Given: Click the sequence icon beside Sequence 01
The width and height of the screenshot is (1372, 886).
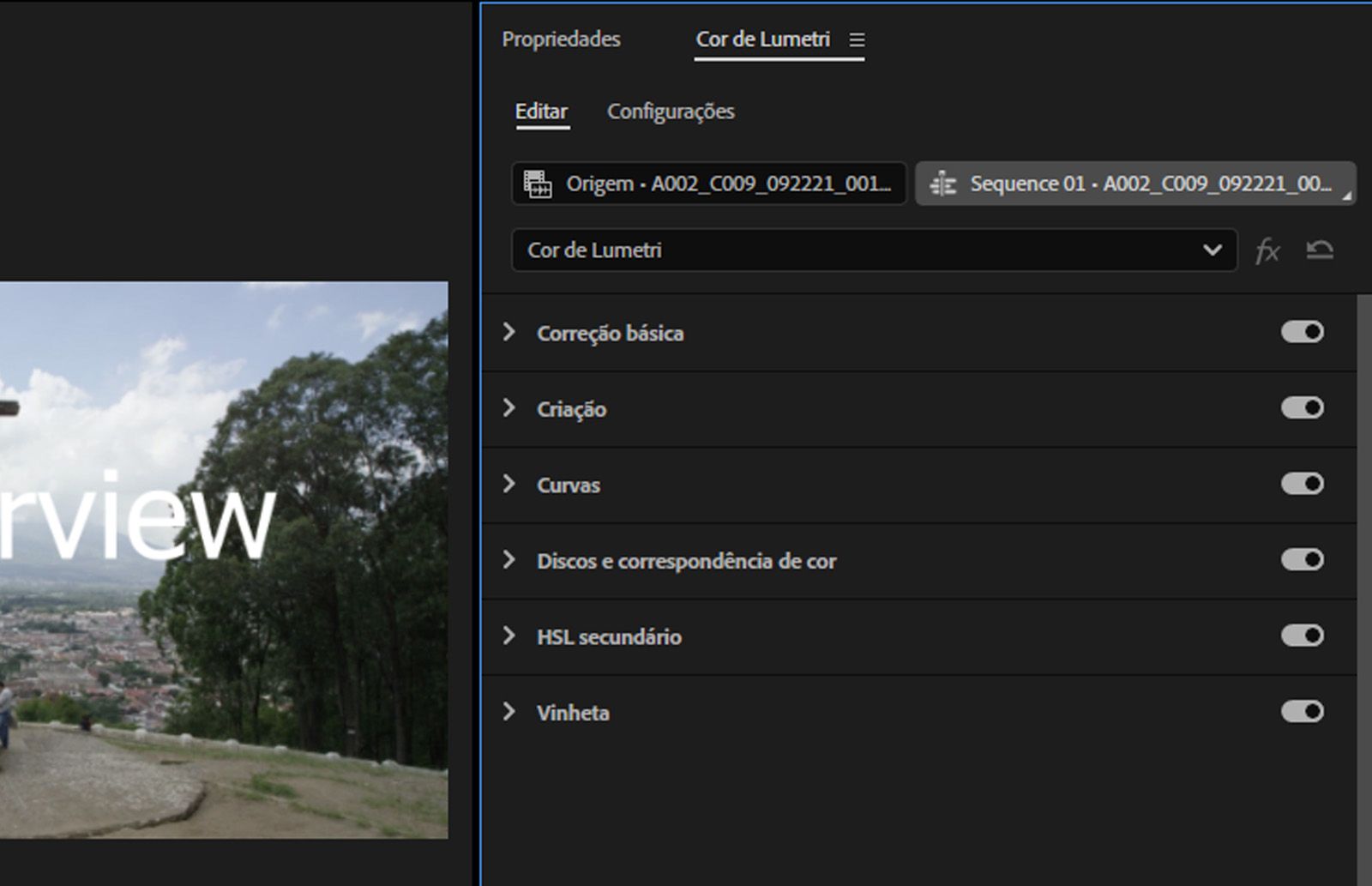Looking at the screenshot, I should click(943, 184).
